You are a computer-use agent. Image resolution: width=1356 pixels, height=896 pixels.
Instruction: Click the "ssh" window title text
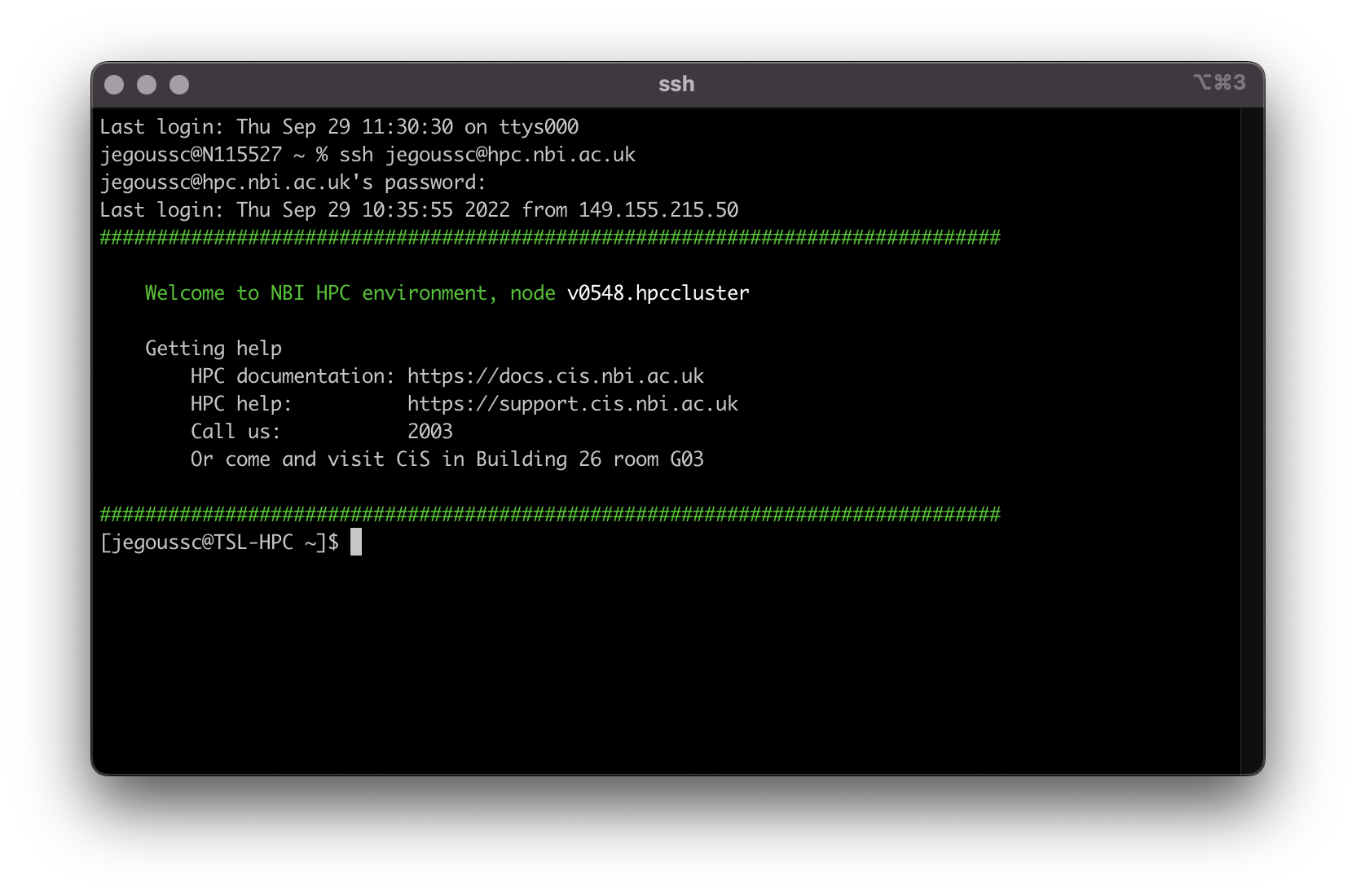click(676, 85)
